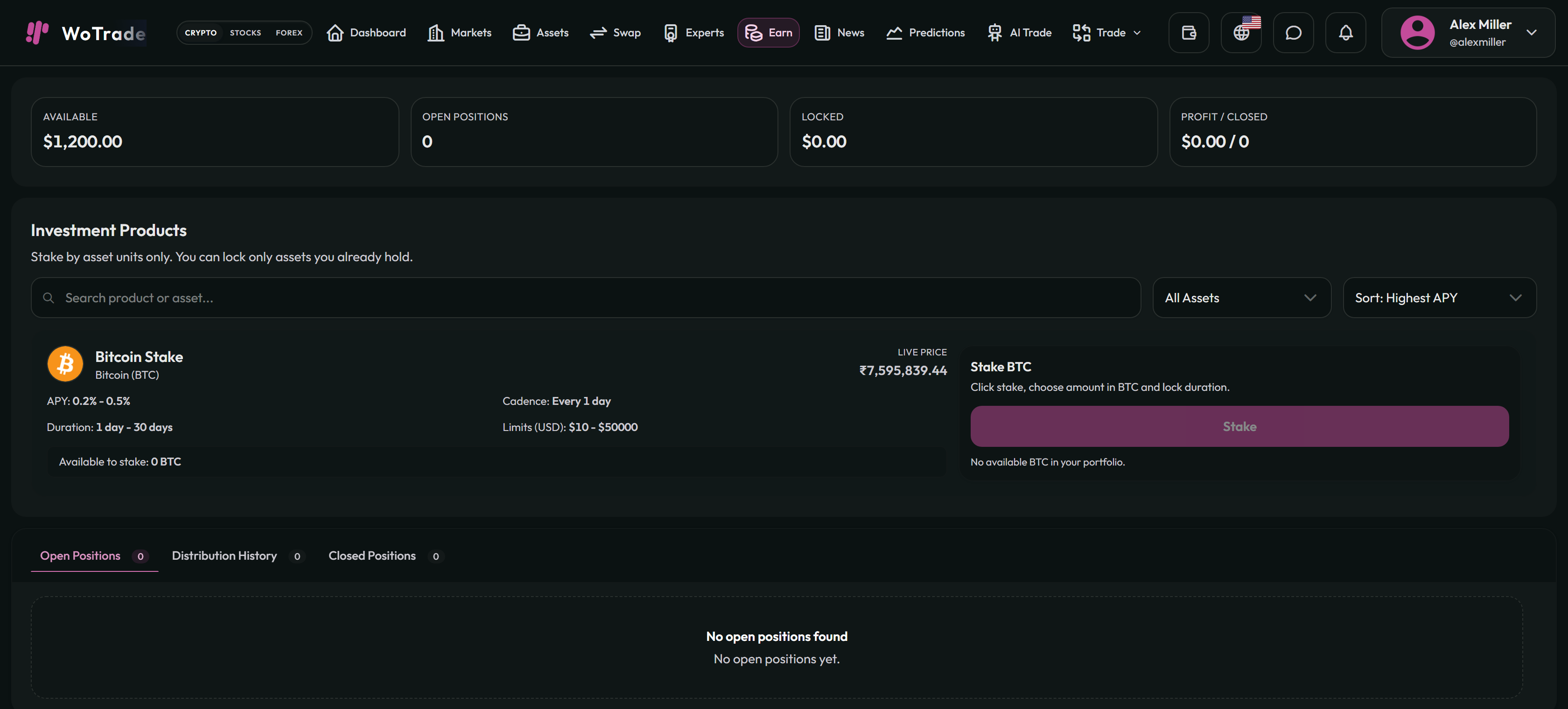This screenshot has width=1568, height=709.
Task: Switch to Closed Positions tab
Action: (386, 556)
